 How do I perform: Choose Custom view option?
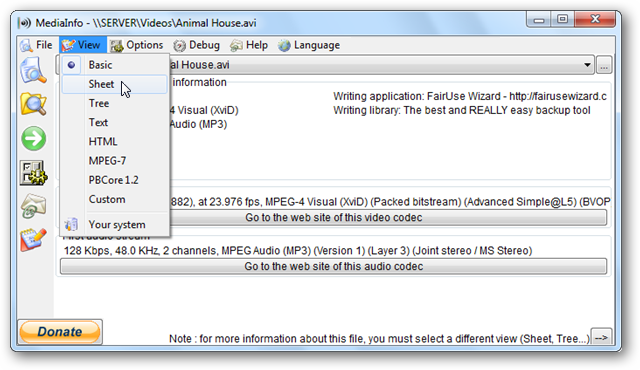click(114, 199)
